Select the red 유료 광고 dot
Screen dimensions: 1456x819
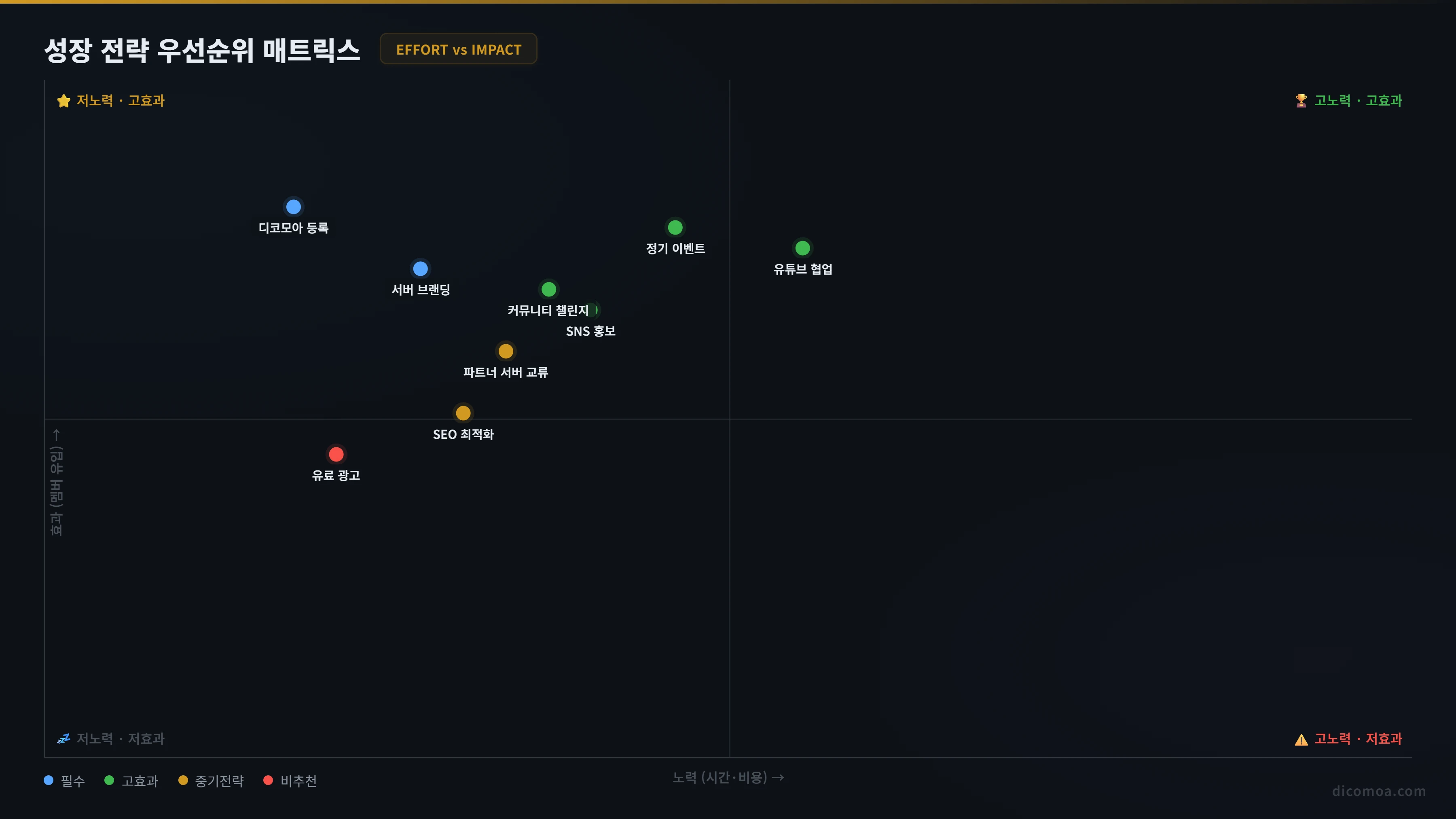[x=336, y=455]
